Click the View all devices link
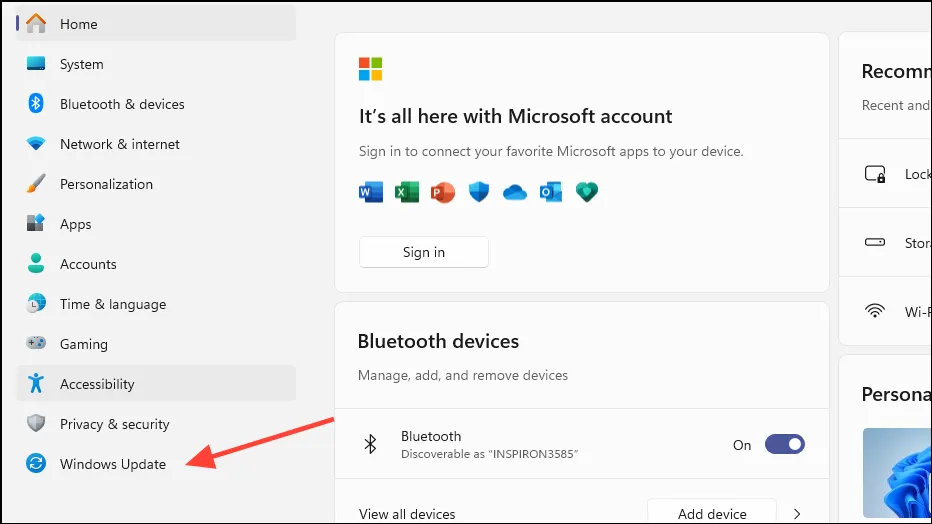This screenshot has width=932, height=524. (407, 514)
